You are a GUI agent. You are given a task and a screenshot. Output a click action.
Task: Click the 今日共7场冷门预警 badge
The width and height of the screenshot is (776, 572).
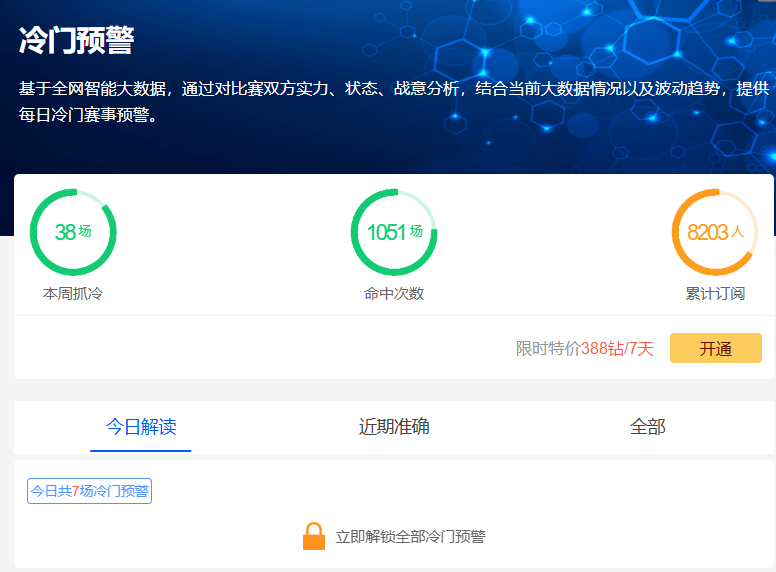pyautogui.click(x=89, y=491)
